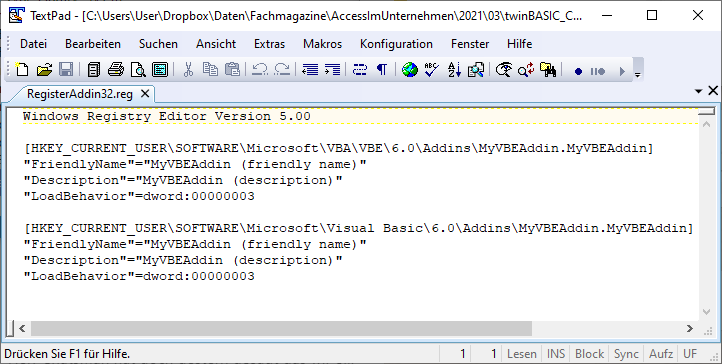Screen dimensions: 722x364
Task: Click the Manage Files toolbar icon
Action: [x=93, y=70]
